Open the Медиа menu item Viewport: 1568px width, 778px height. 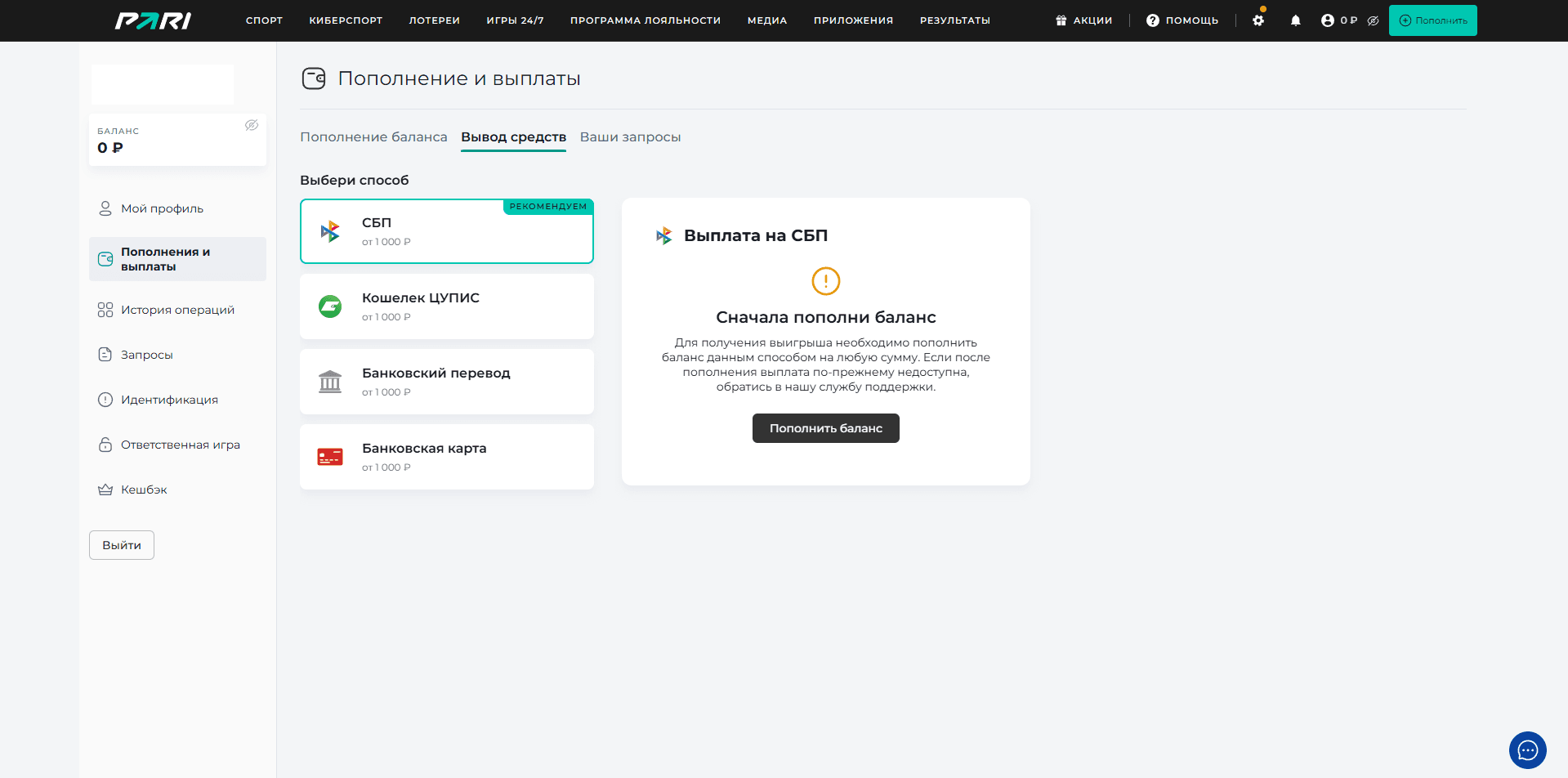point(767,20)
